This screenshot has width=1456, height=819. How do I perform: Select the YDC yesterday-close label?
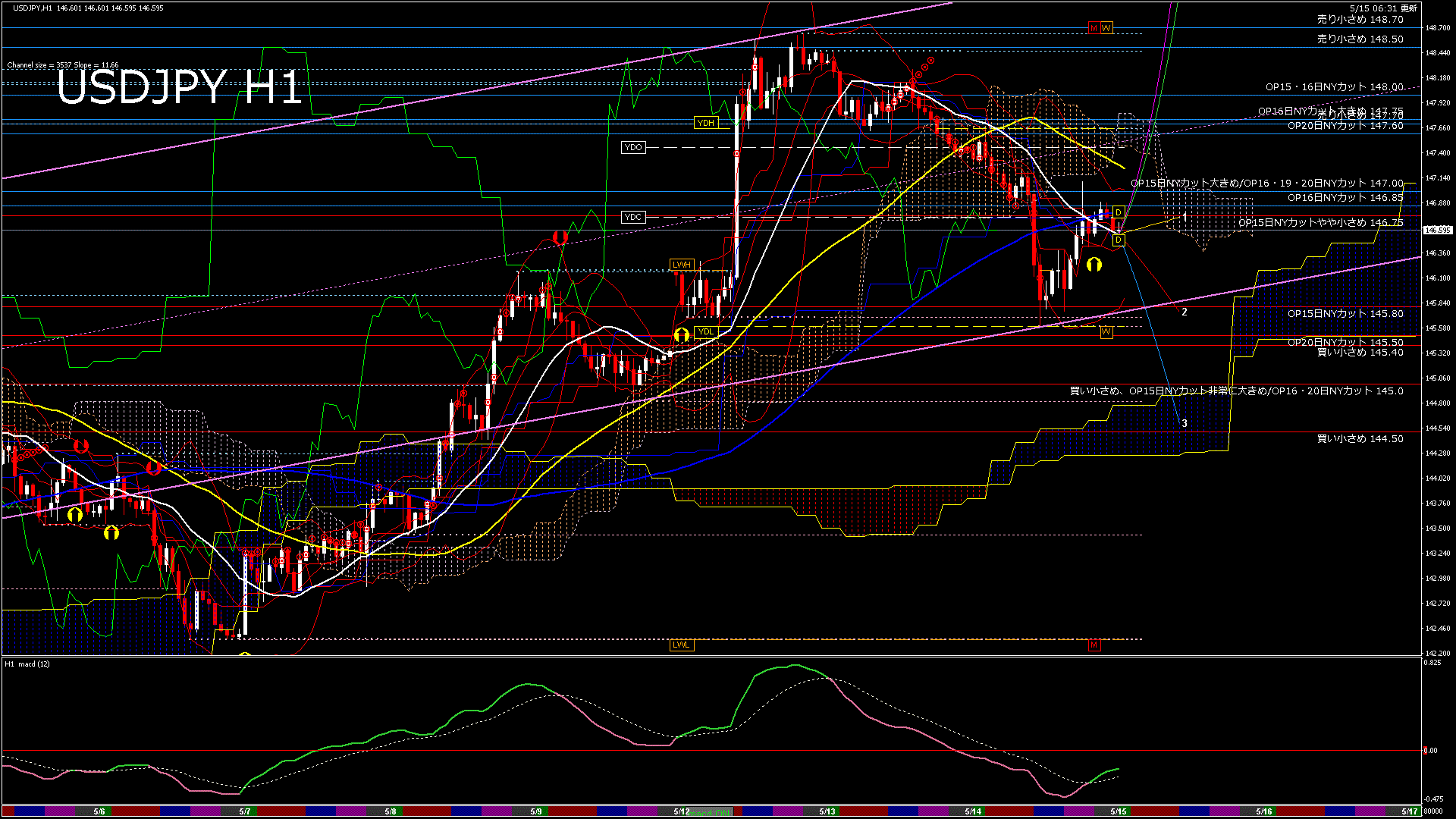coord(632,217)
